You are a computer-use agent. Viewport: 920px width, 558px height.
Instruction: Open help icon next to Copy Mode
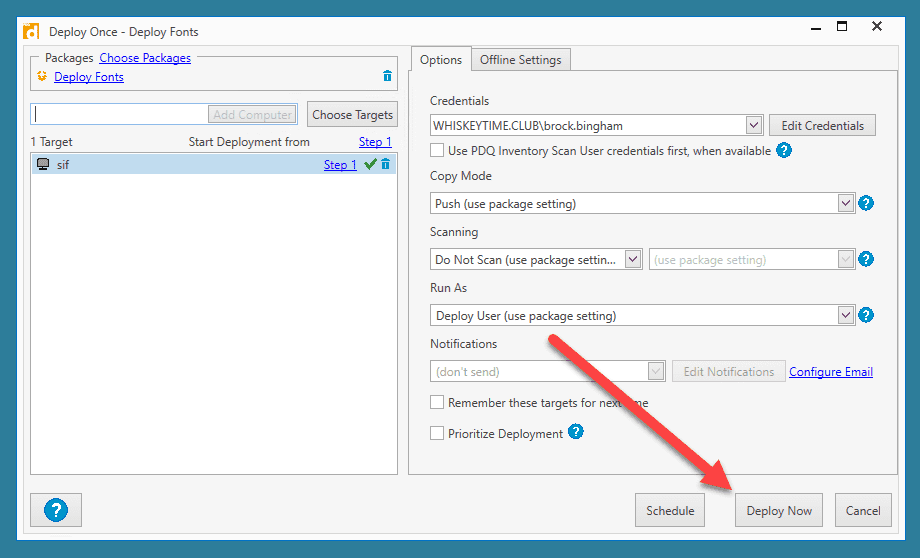(866, 204)
